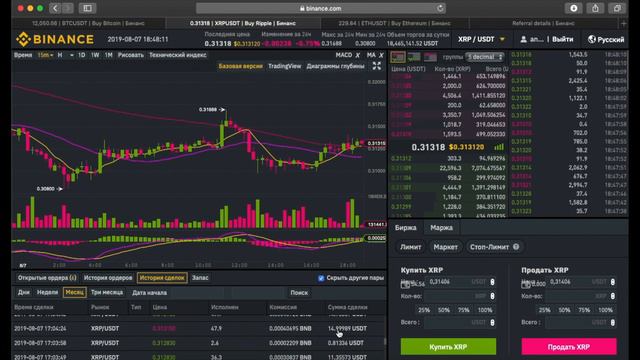The image size is (640, 360).
Task: Click the green 'Купить XRP' button
Action: (448, 347)
